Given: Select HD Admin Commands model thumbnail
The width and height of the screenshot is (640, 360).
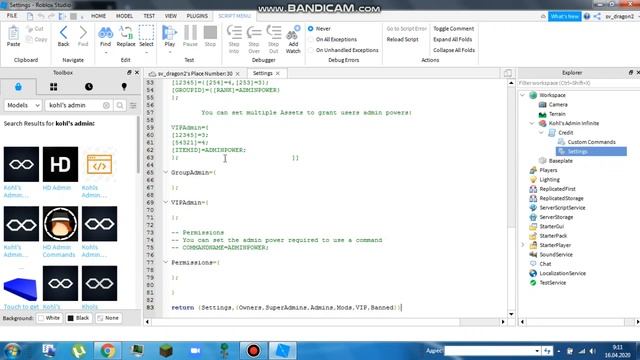Looking at the screenshot, I should point(60,224).
